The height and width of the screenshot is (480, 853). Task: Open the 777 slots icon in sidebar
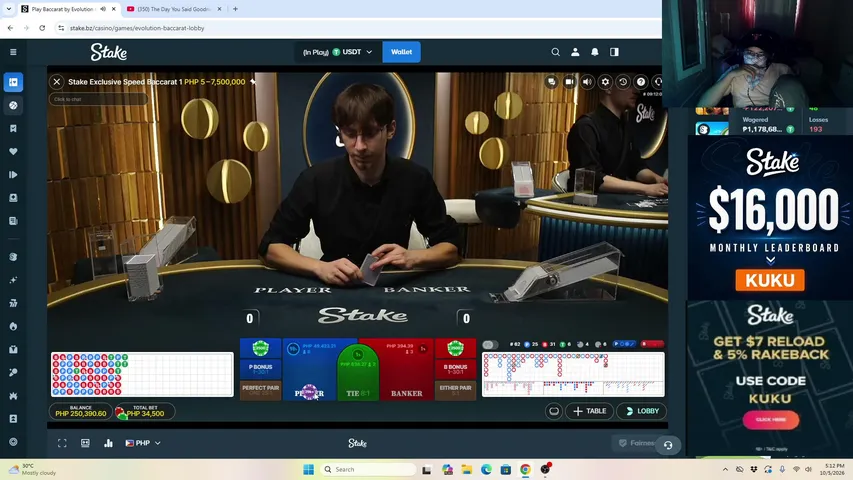pyautogui.click(x=13, y=303)
